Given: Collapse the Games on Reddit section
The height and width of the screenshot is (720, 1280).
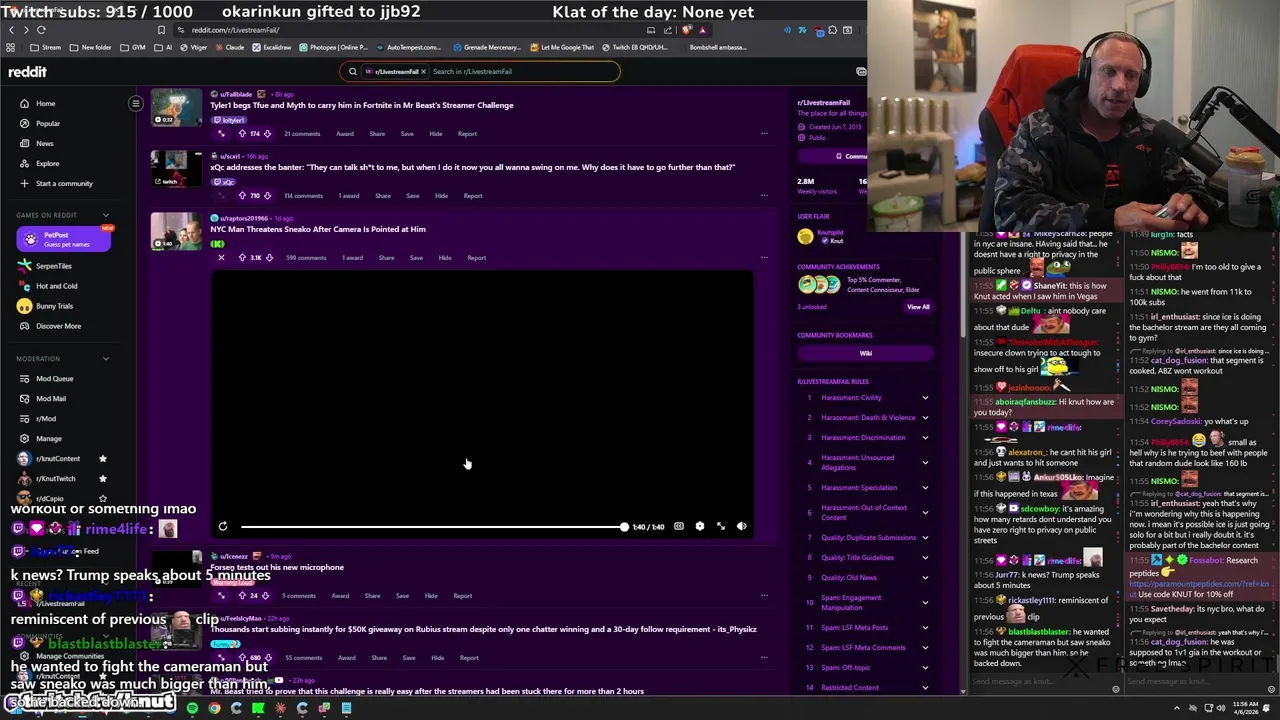Looking at the screenshot, I should [x=106, y=215].
